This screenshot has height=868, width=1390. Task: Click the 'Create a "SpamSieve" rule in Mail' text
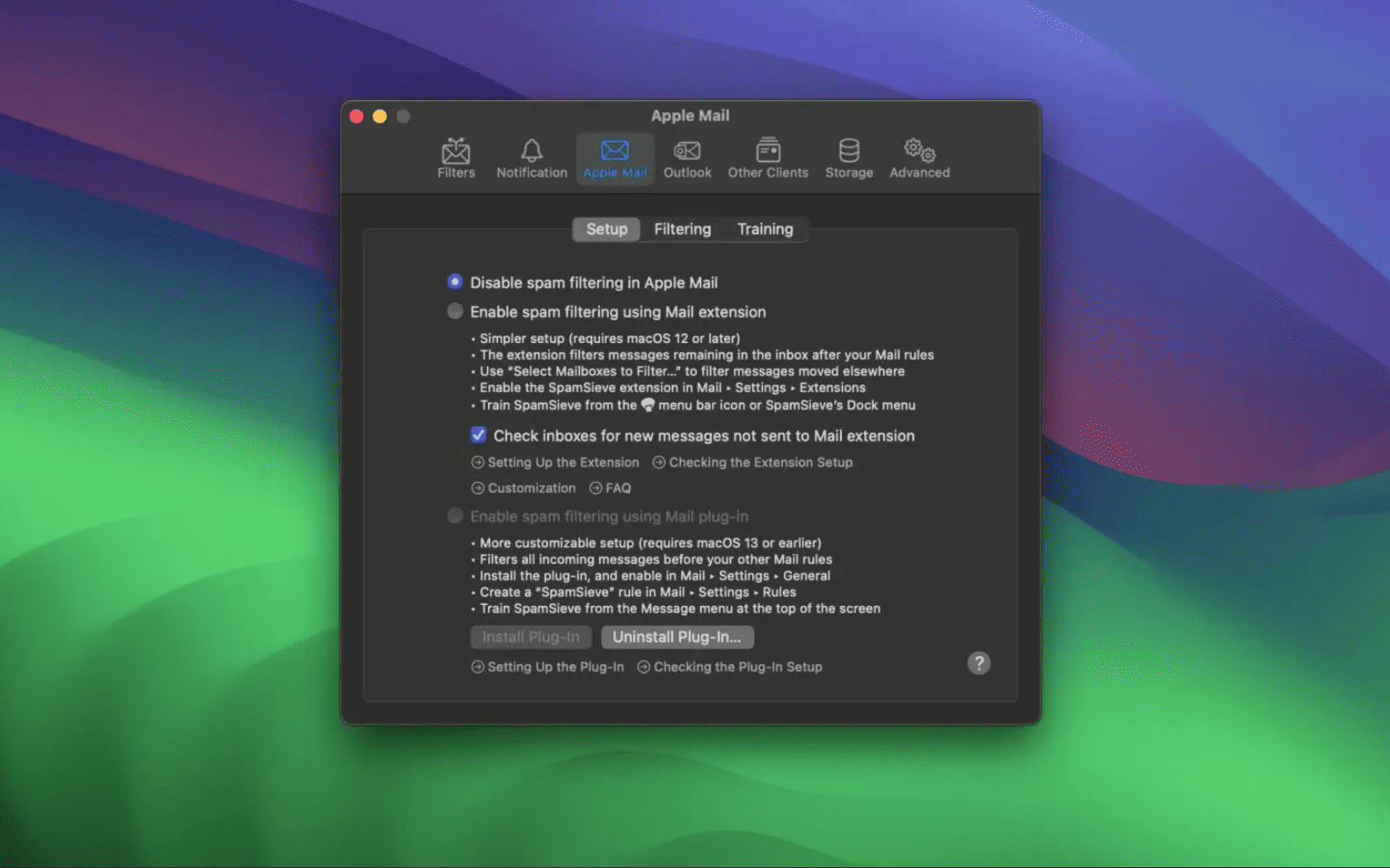coord(638,592)
